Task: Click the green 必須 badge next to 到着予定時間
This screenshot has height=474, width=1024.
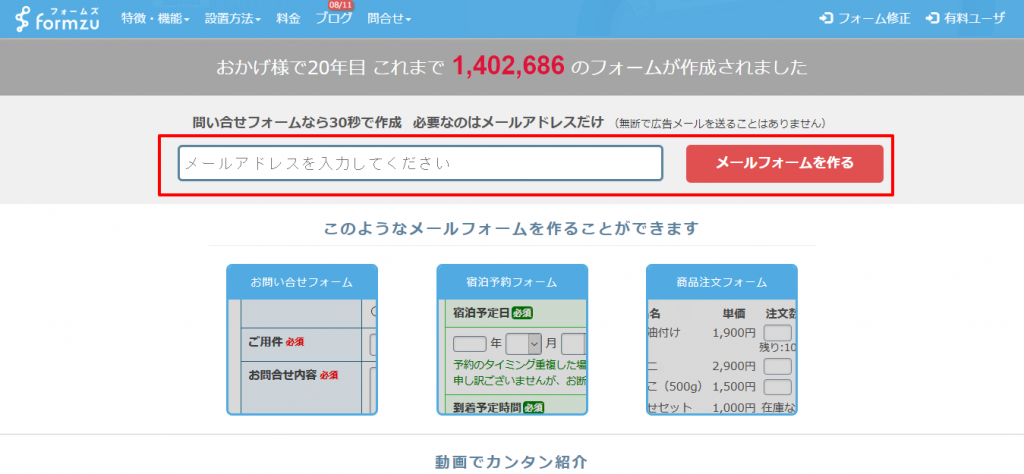Action: [532, 406]
